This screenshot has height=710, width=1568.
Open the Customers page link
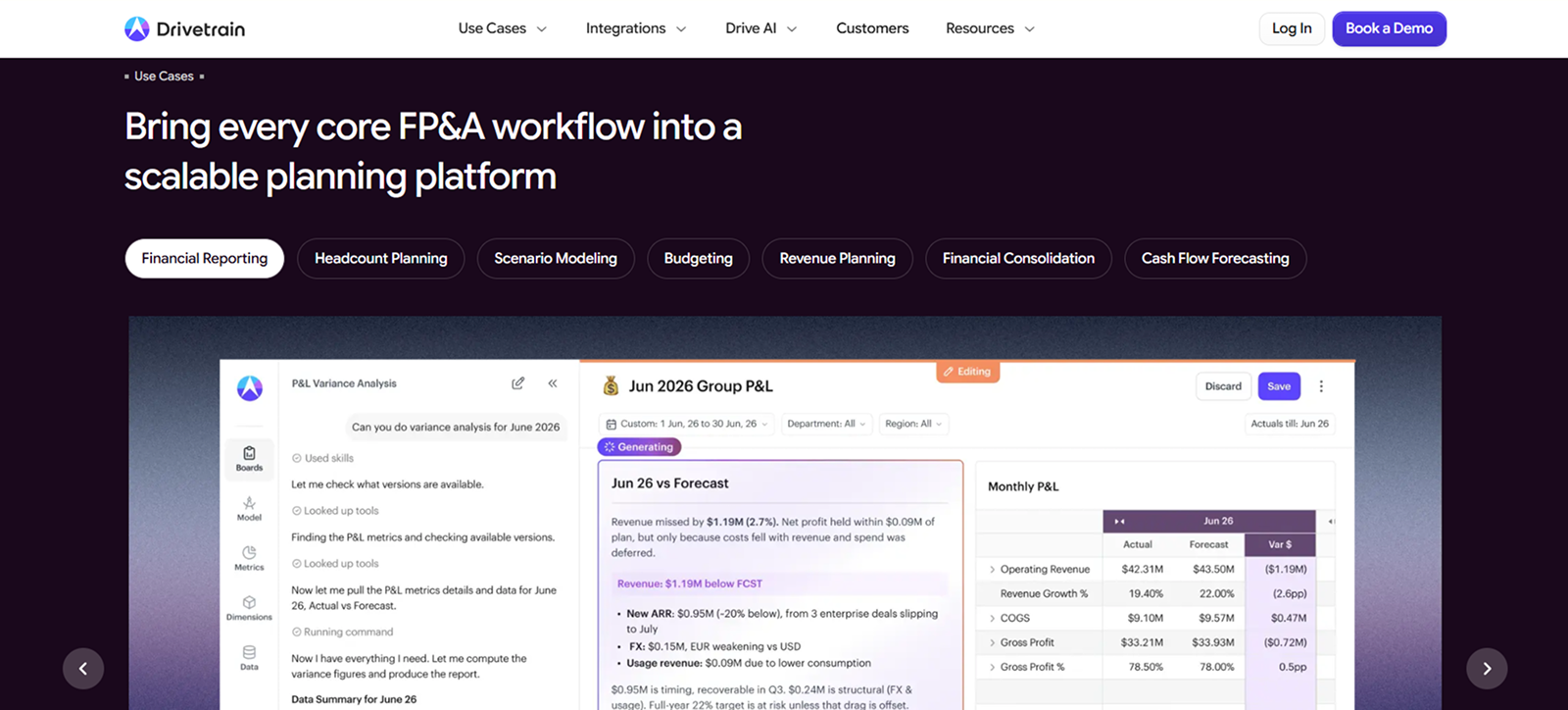tap(872, 28)
